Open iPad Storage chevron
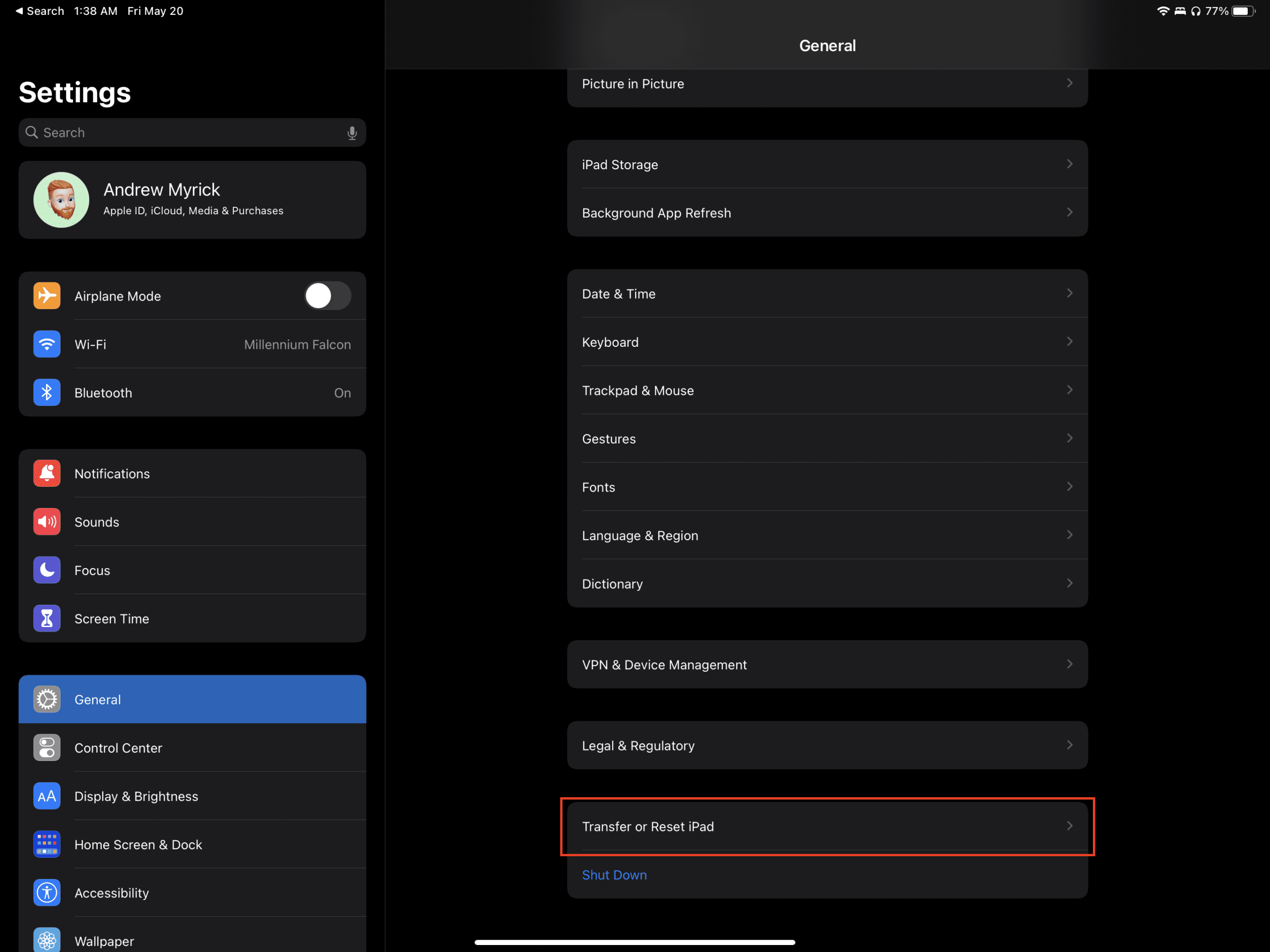 click(1069, 164)
